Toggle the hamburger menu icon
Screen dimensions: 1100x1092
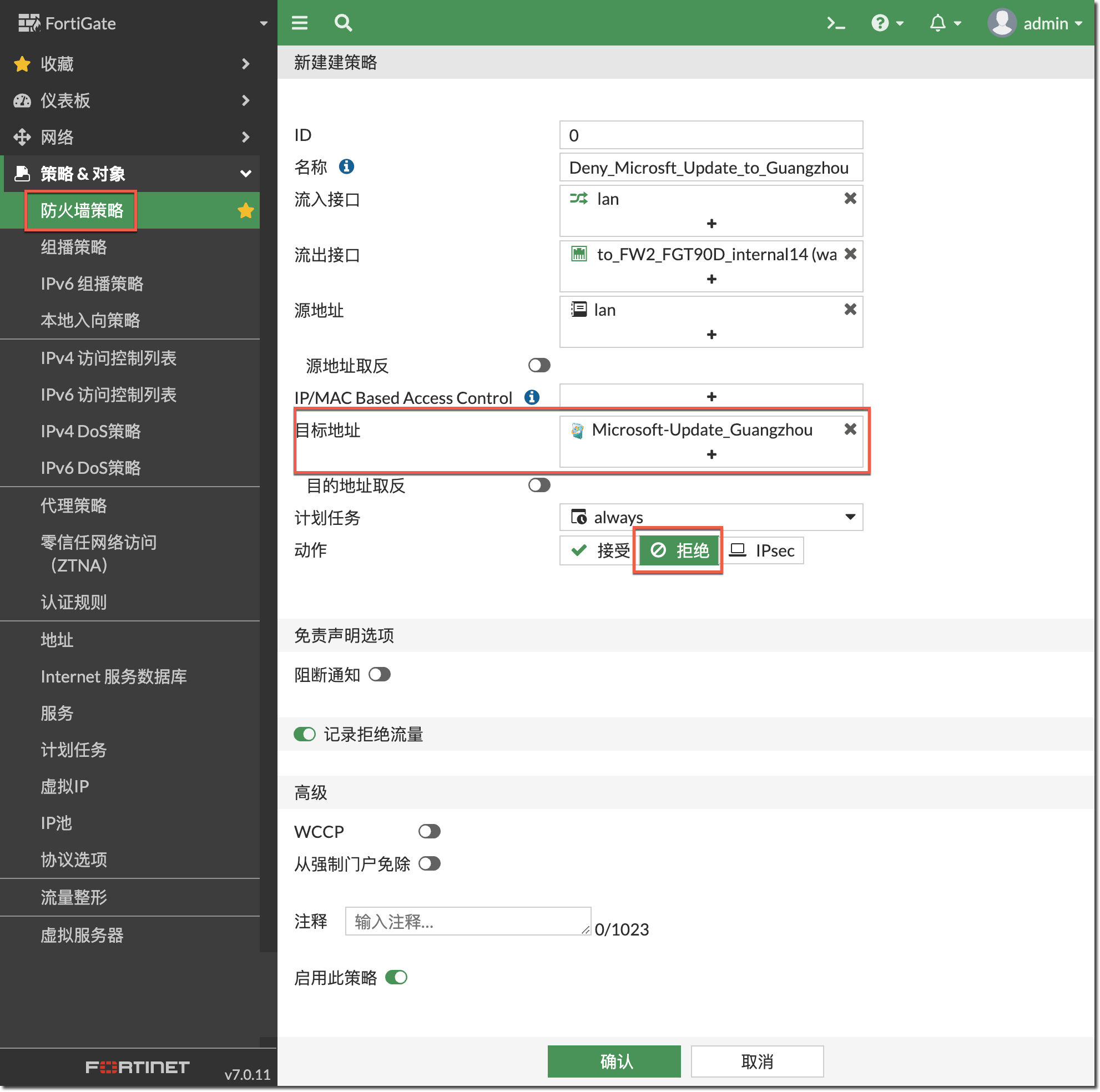(x=300, y=23)
